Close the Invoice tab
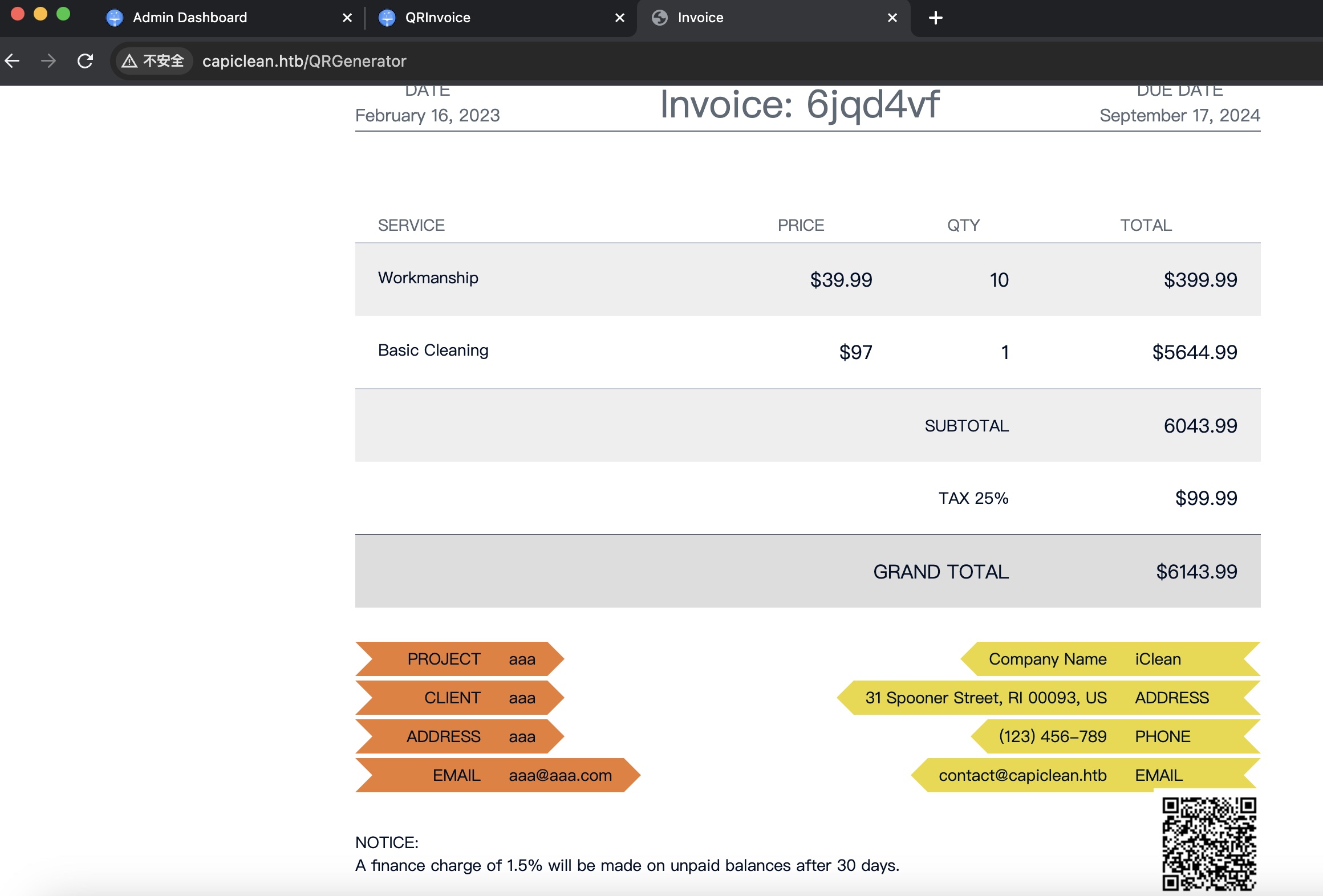 (x=892, y=18)
